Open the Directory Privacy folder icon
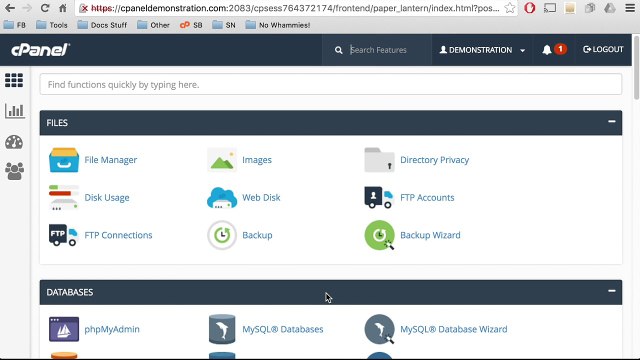 click(379, 160)
